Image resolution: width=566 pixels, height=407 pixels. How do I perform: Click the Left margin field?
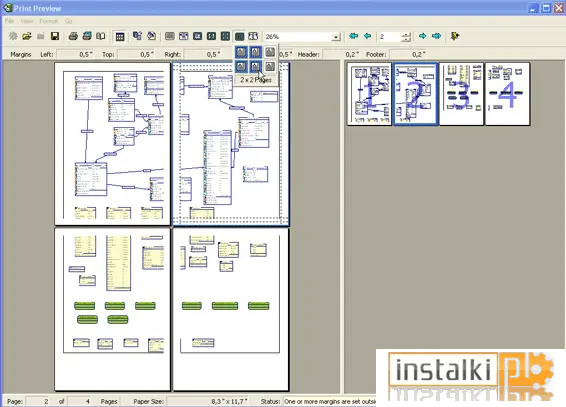(75, 54)
